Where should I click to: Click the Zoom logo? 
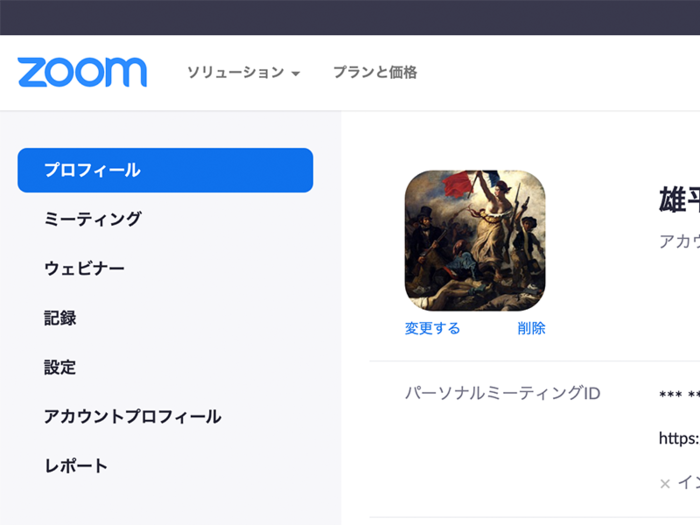tap(82, 72)
